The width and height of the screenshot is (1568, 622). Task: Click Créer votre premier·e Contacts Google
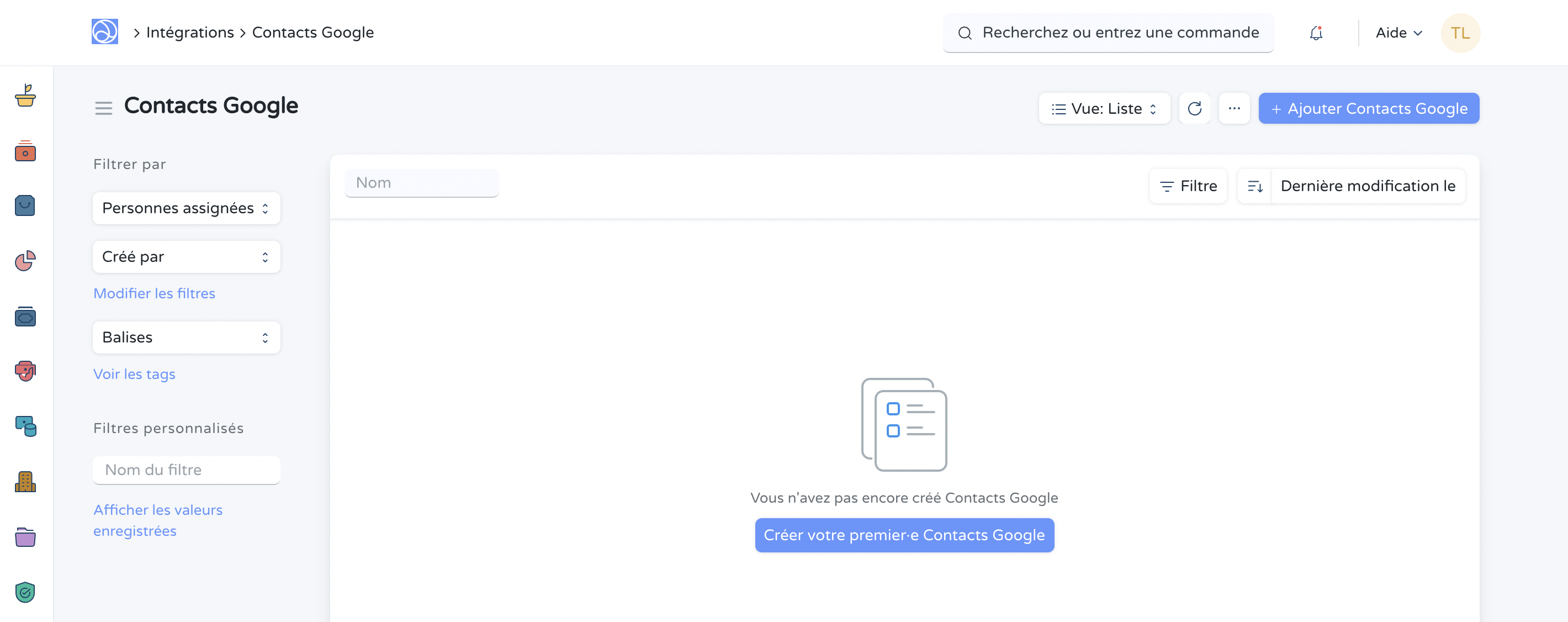(904, 535)
